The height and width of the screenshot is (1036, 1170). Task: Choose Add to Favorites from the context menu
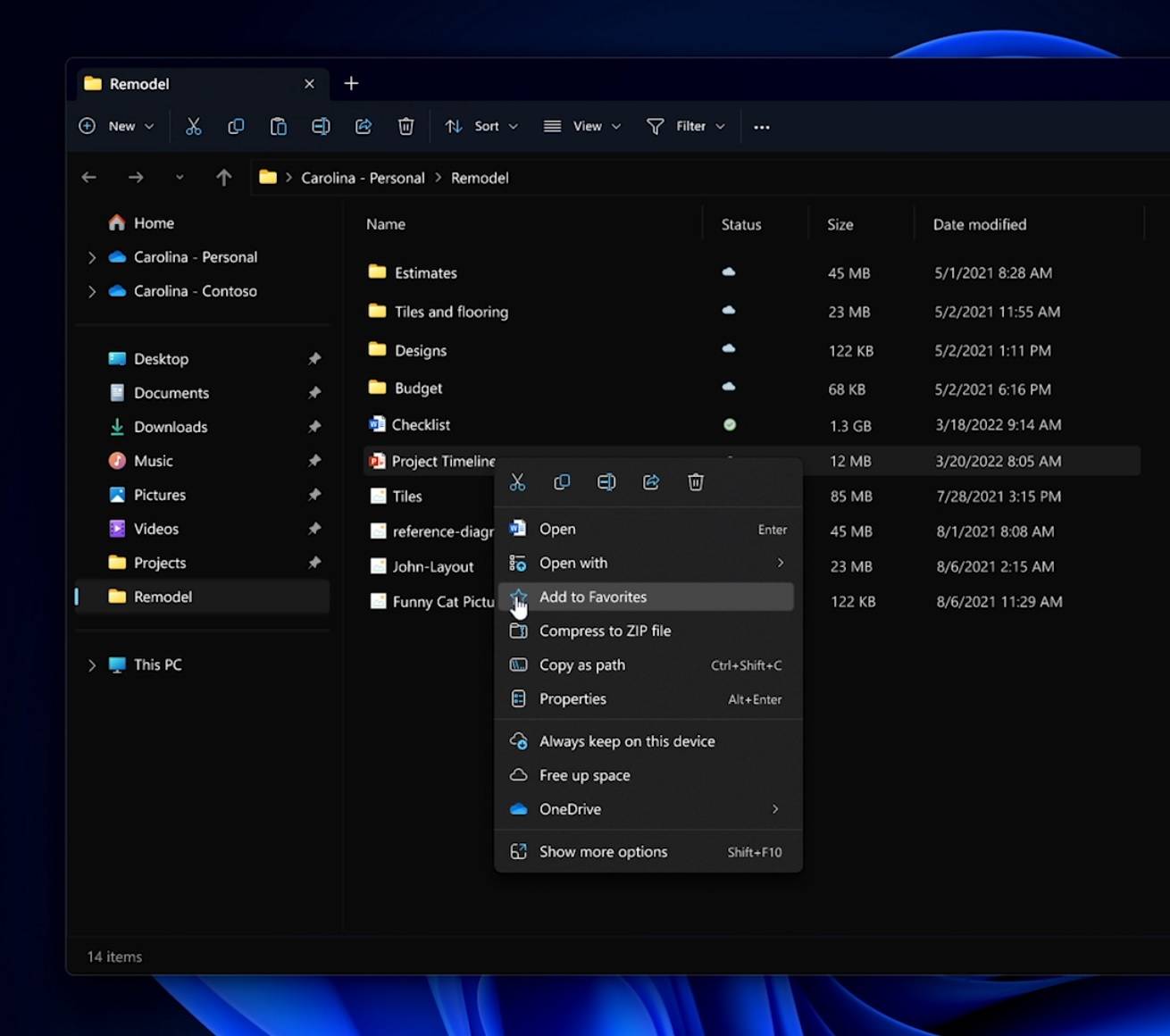(593, 597)
